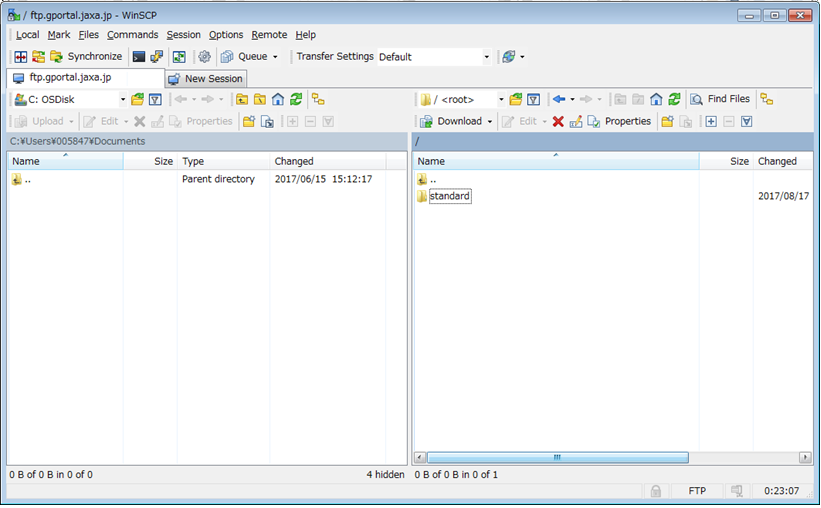Sort the local panel by Size column
This screenshot has width=821, height=508.
point(150,161)
